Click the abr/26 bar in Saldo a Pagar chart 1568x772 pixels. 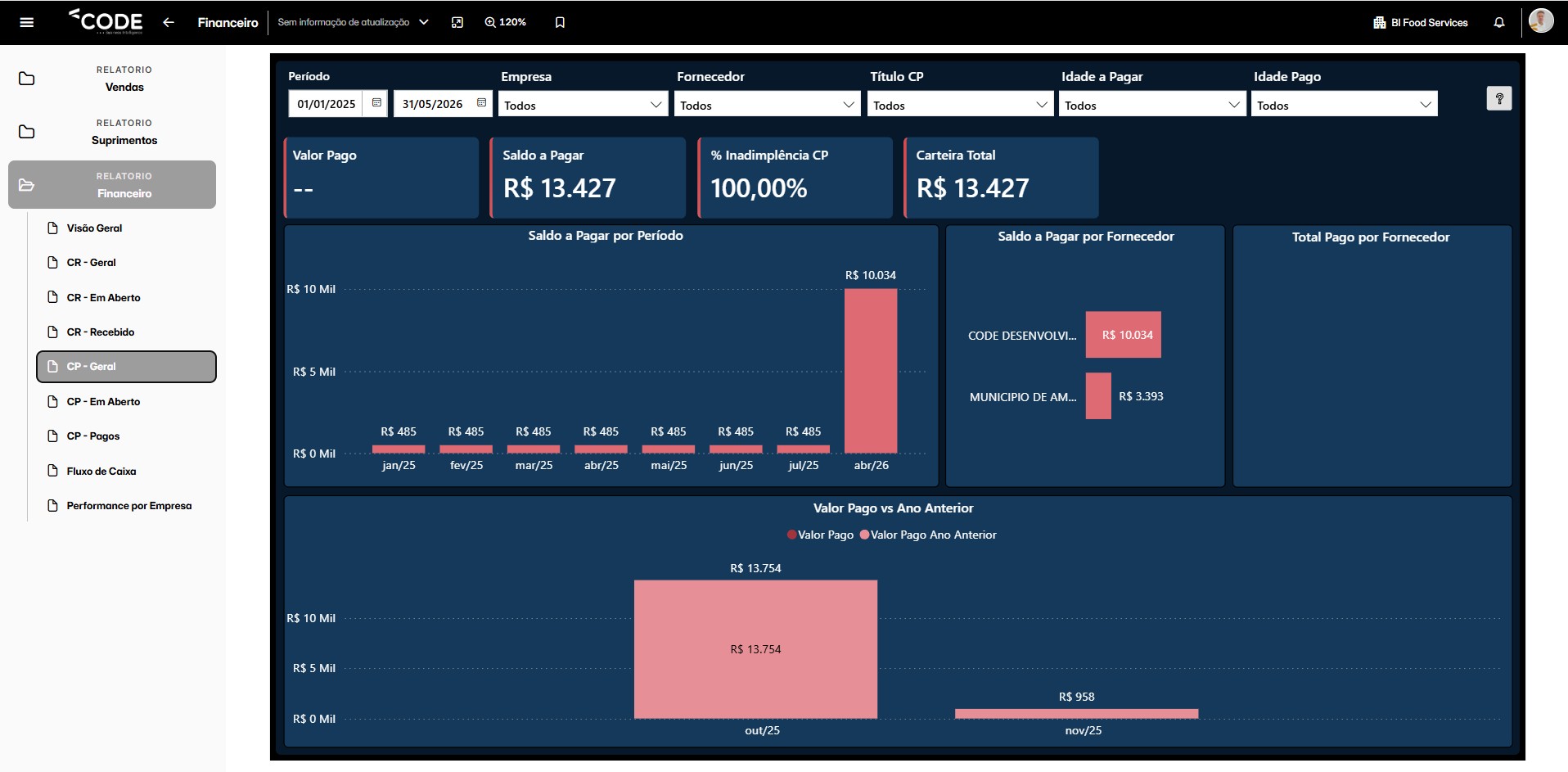(871, 371)
